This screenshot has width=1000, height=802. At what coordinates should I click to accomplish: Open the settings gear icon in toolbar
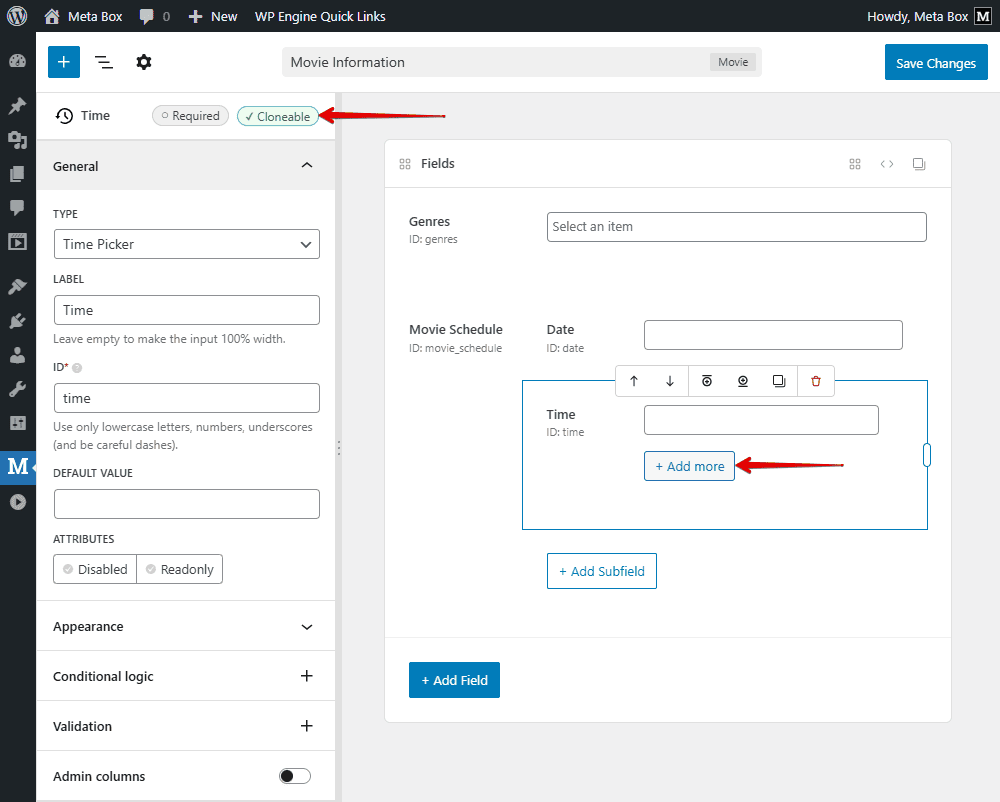click(x=144, y=62)
